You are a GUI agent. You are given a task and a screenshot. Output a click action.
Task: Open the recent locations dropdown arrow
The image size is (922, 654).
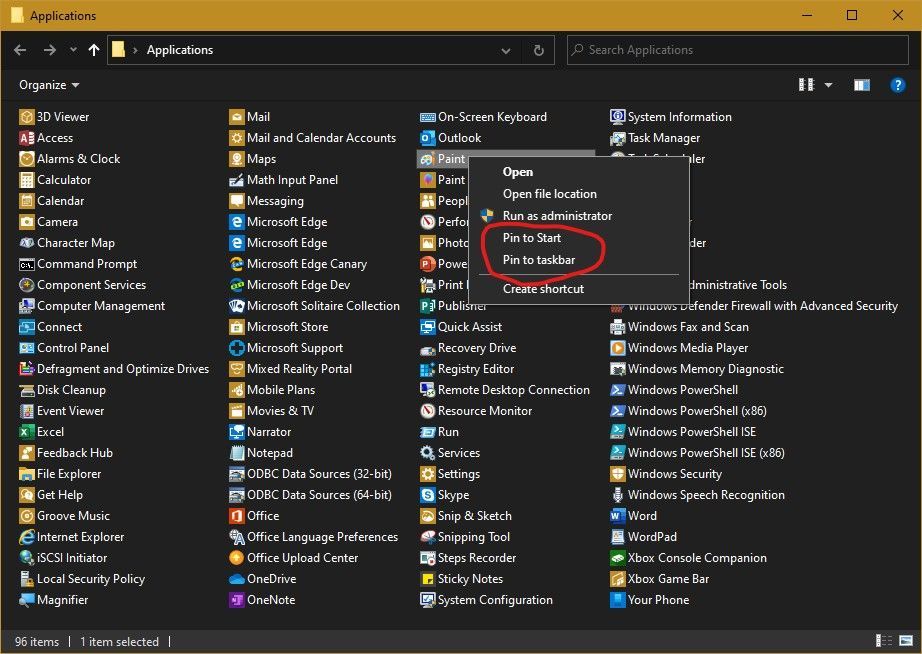coord(73,50)
